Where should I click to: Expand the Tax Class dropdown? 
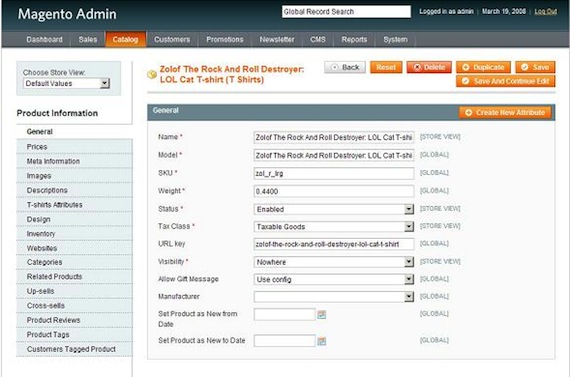coord(334,226)
